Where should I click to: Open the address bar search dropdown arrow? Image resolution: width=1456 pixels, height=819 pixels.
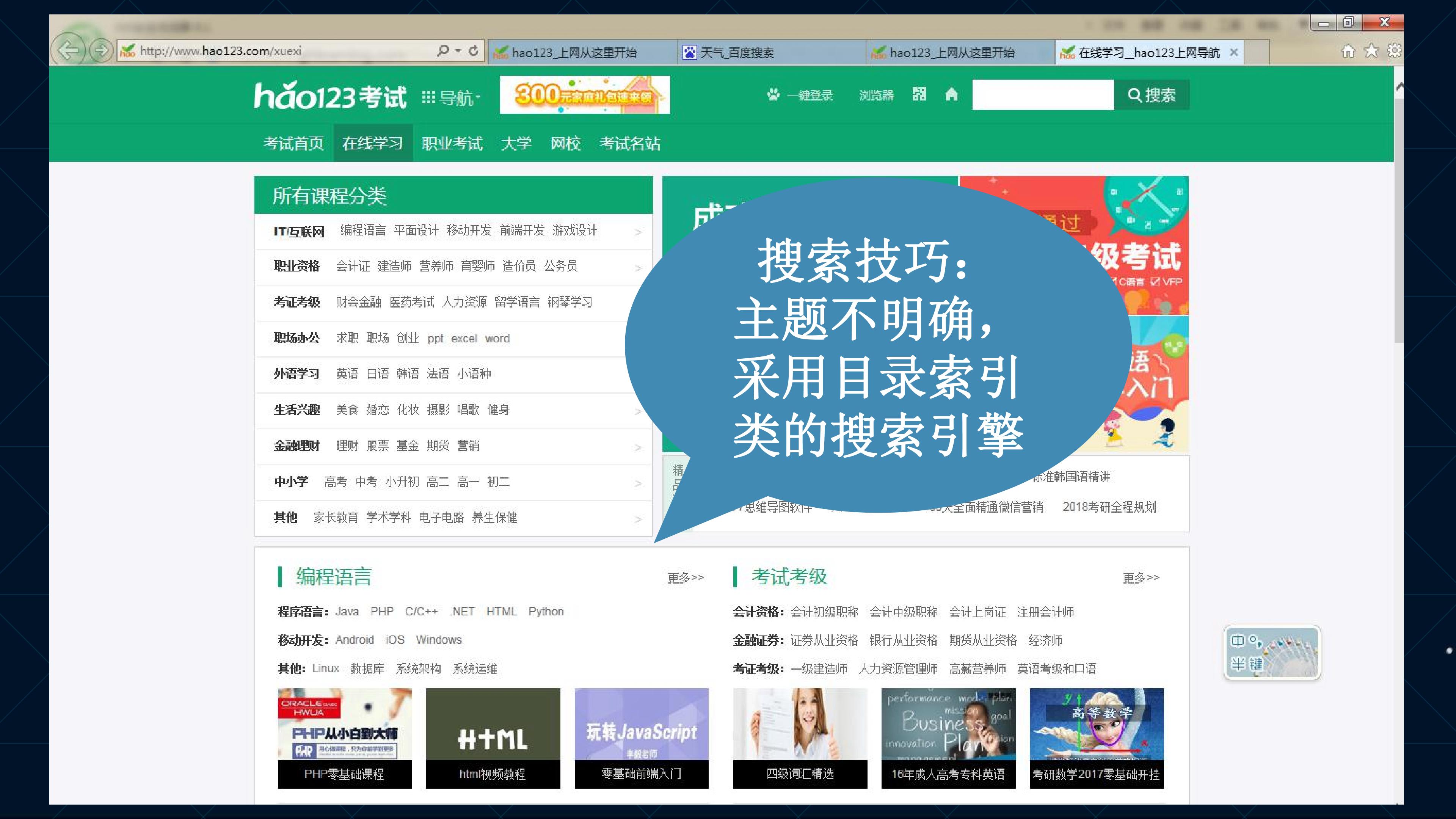click(x=458, y=51)
